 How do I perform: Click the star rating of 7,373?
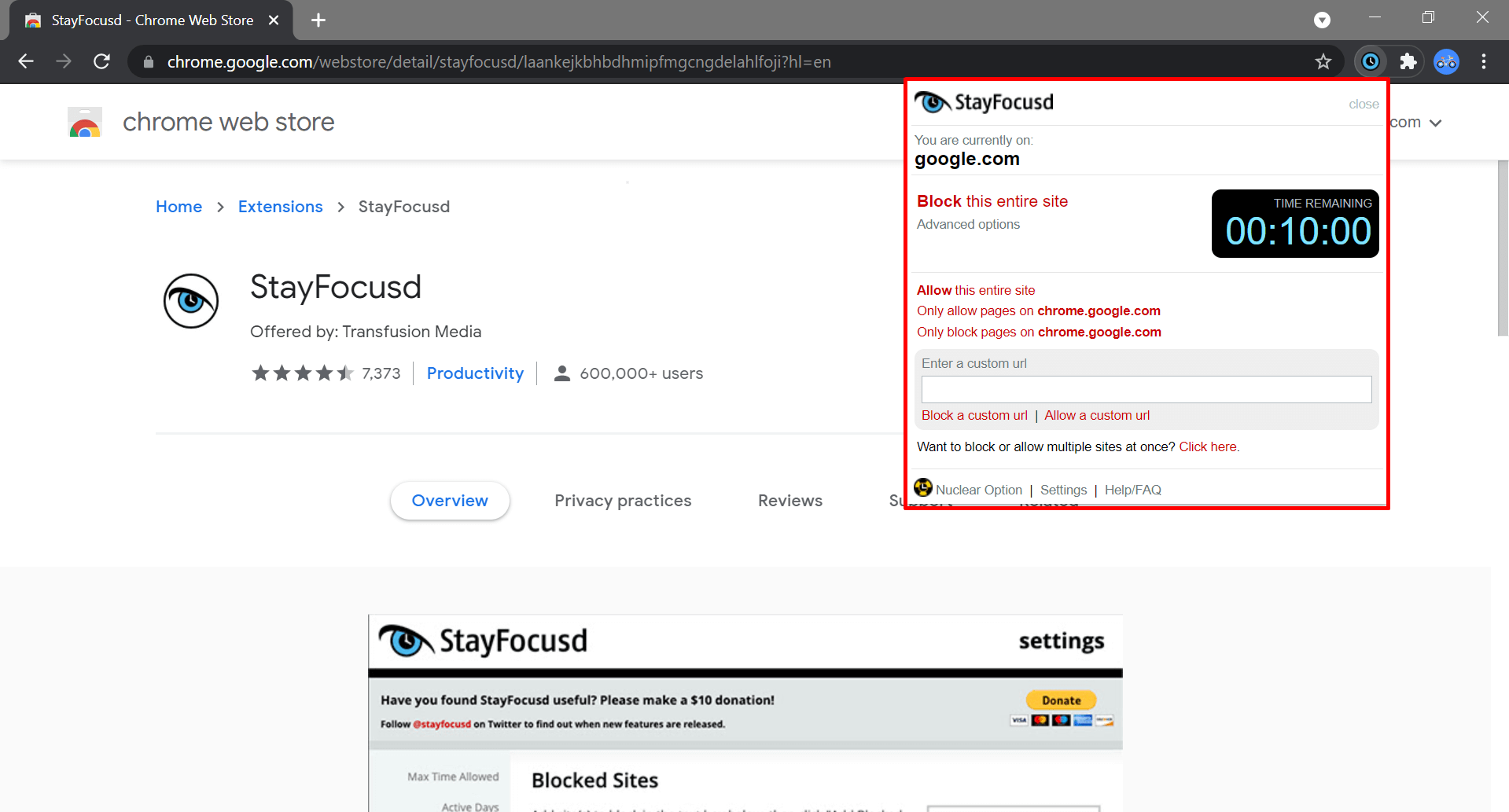pyautogui.click(x=303, y=373)
